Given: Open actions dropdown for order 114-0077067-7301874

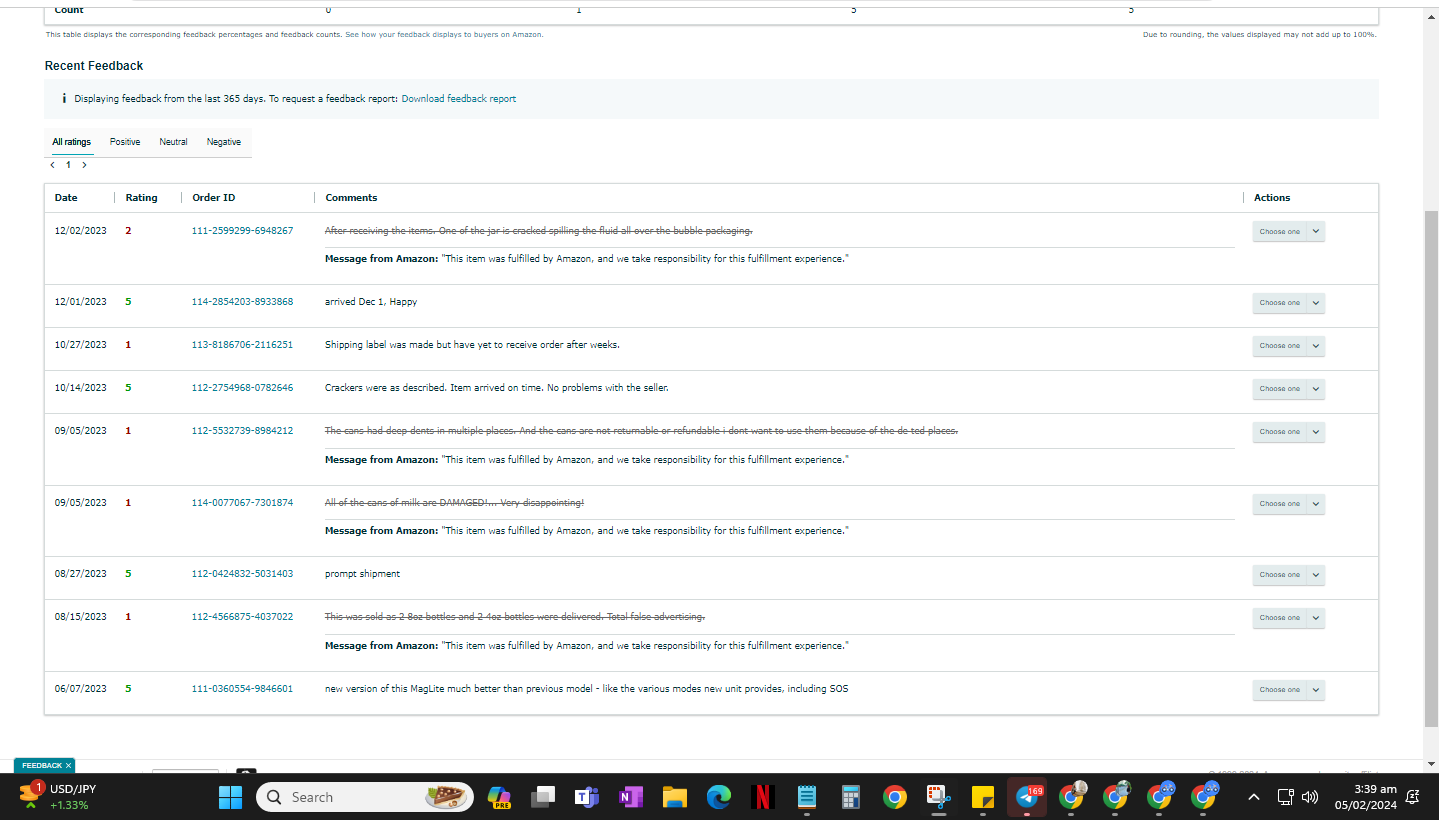Looking at the screenshot, I should click(1289, 503).
